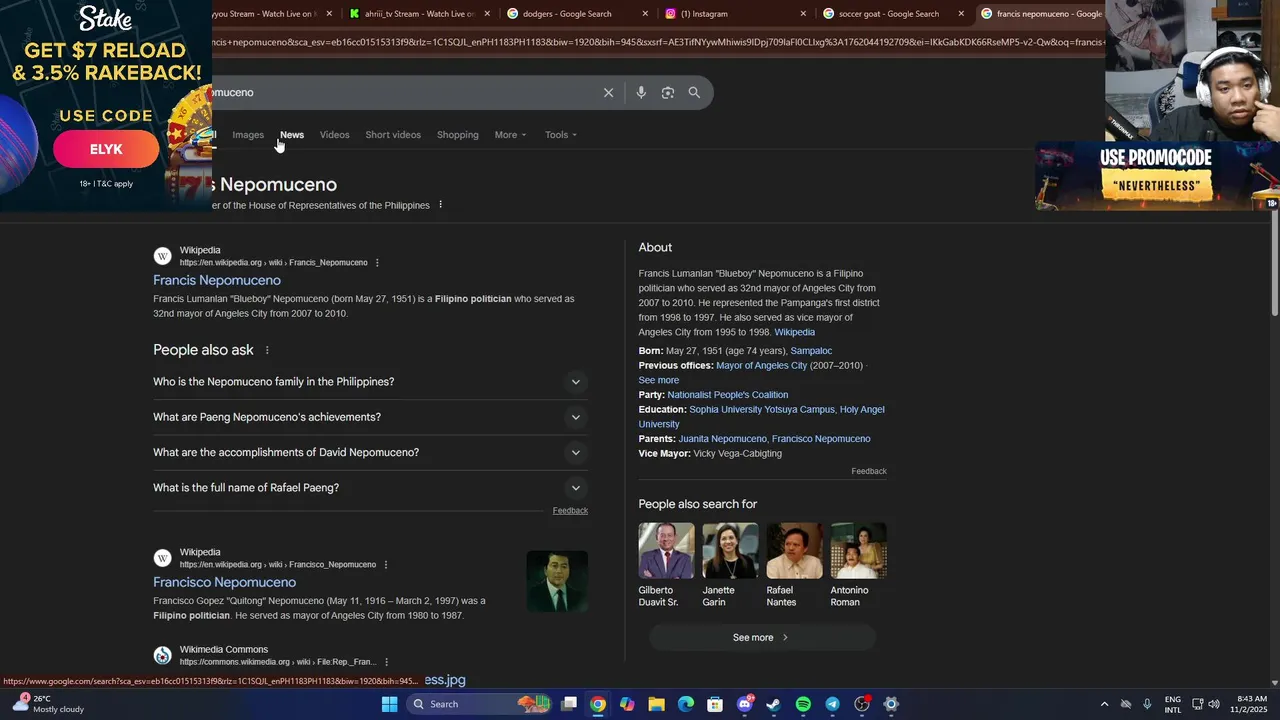Open Steam from the taskbar

pyautogui.click(x=773, y=704)
